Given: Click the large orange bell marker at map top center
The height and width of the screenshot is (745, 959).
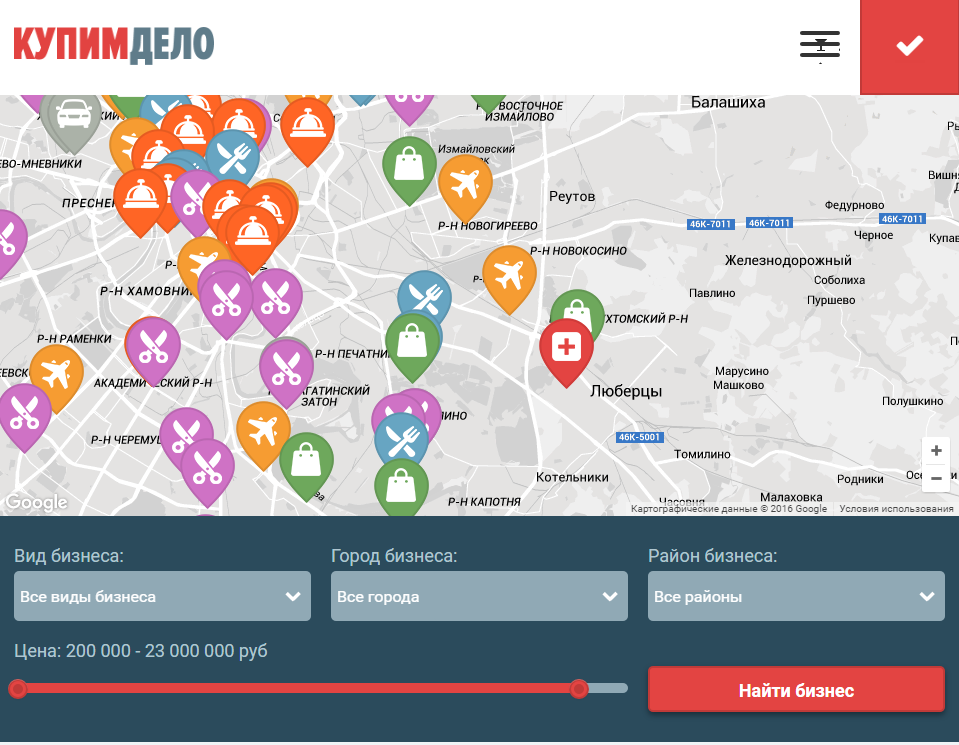Looking at the screenshot, I should point(307,127).
